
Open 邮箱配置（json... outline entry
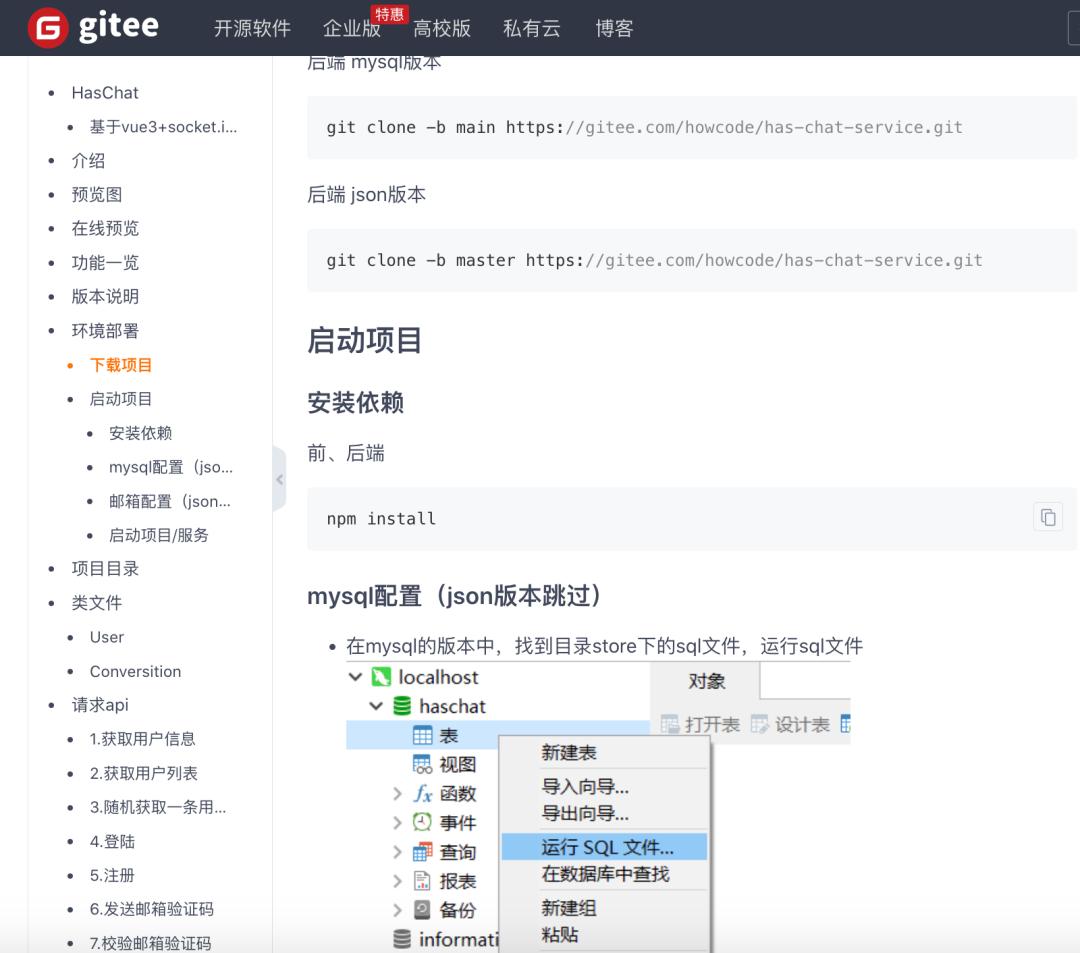(x=169, y=501)
